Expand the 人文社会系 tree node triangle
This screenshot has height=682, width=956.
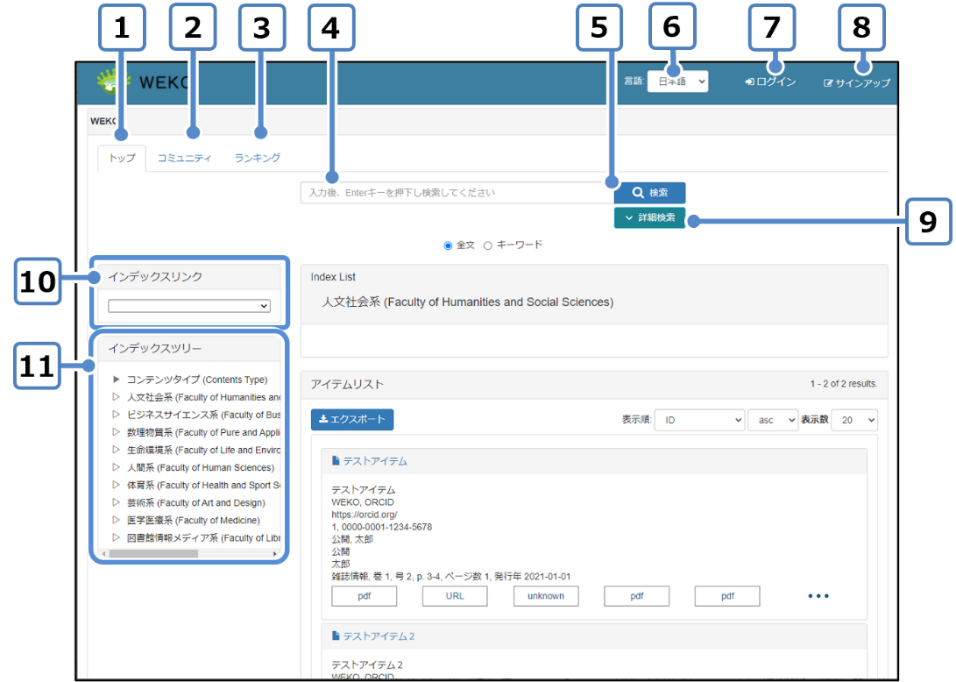pos(116,397)
